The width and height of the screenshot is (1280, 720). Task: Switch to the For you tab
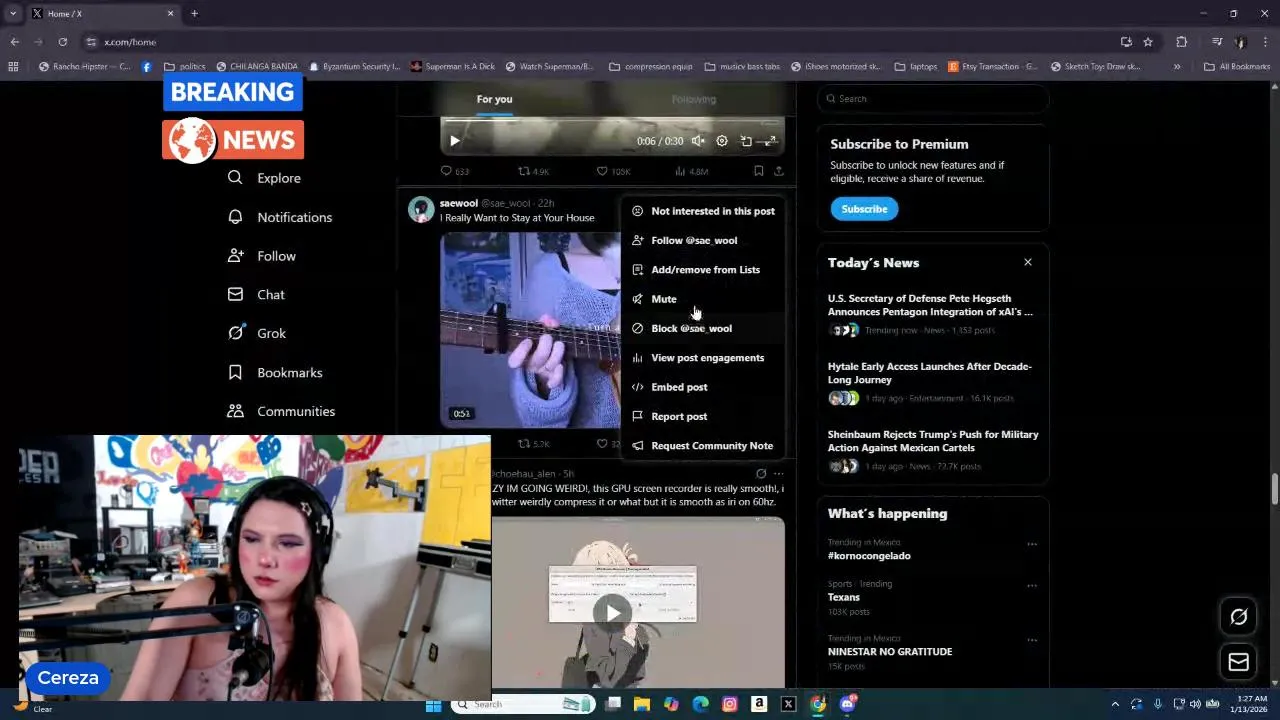pos(494,99)
